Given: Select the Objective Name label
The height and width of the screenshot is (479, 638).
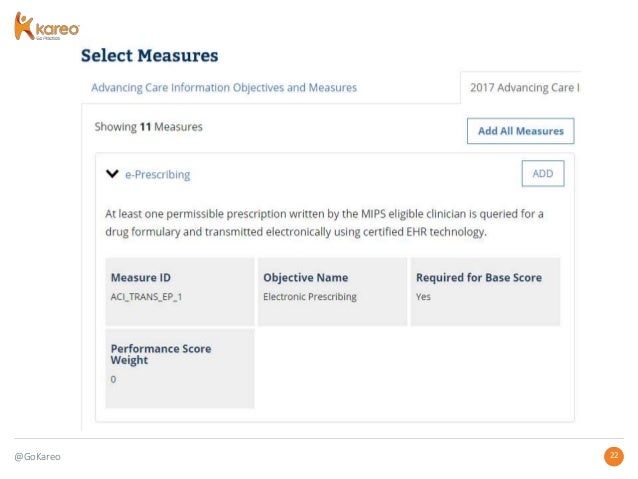Looking at the screenshot, I should tap(305, 277).
